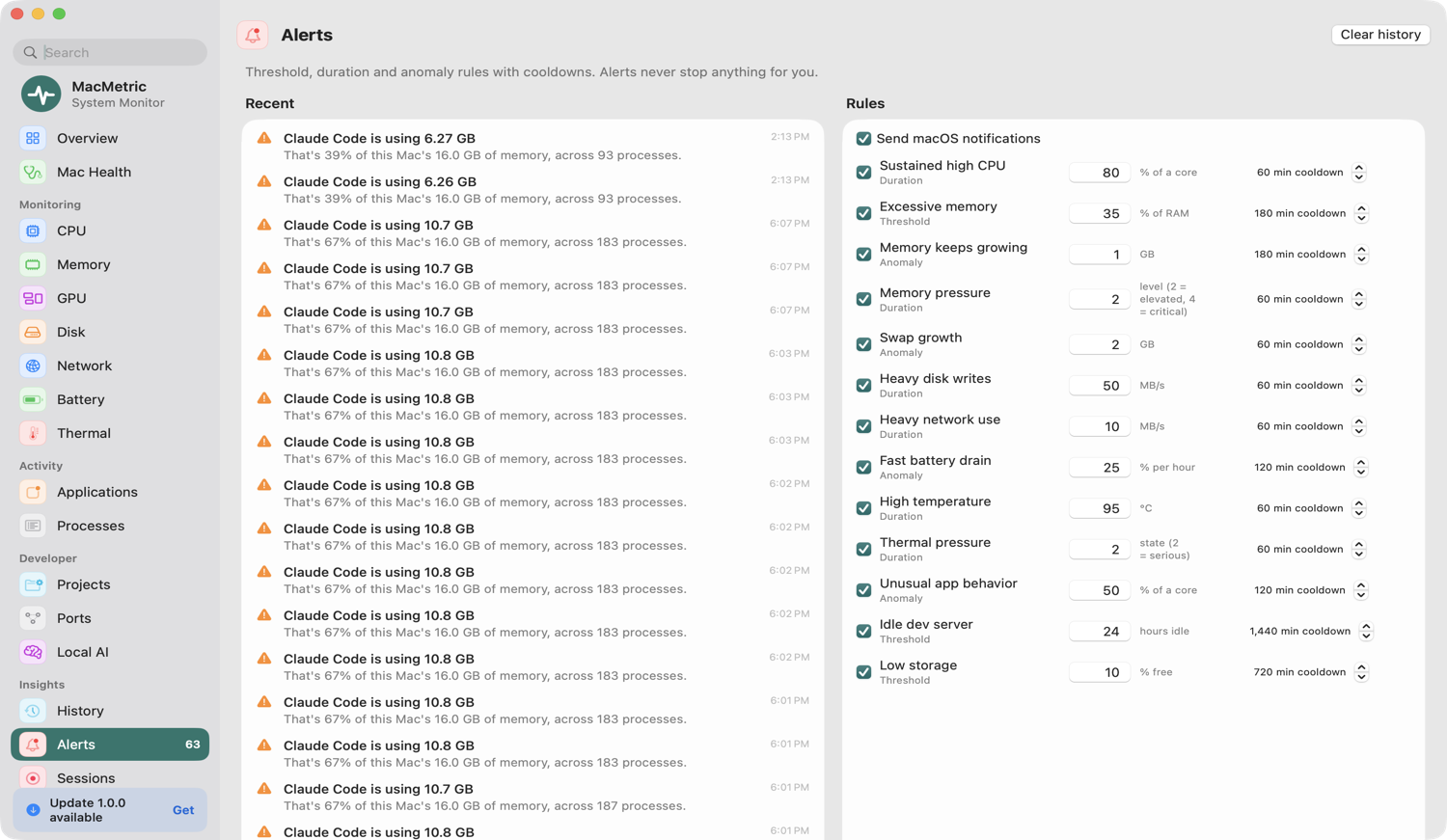Click the Applications sidebar icon
This screenshot has width=1447, height=840.
33,492
